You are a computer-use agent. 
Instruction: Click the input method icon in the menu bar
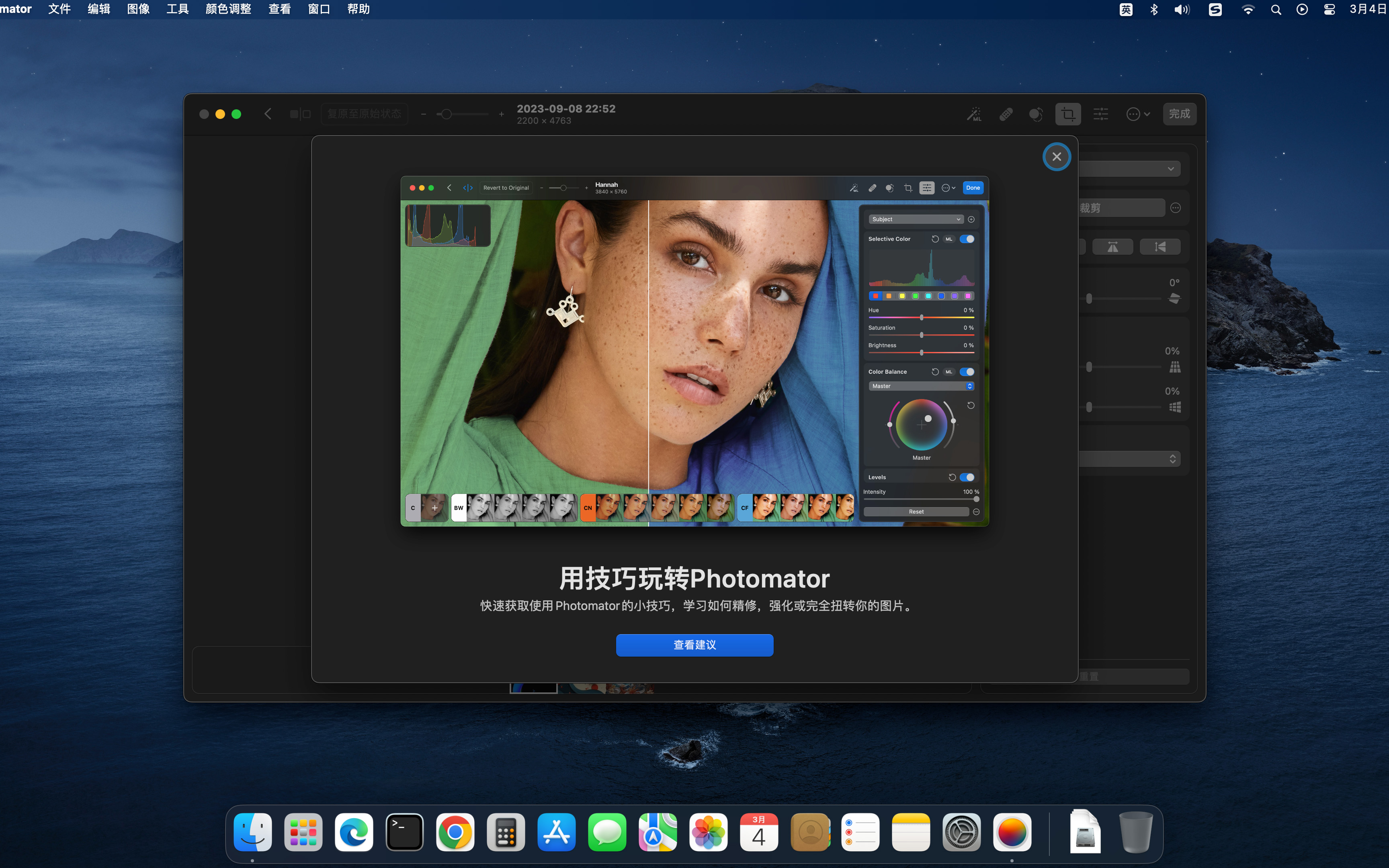coord(1126,9)
